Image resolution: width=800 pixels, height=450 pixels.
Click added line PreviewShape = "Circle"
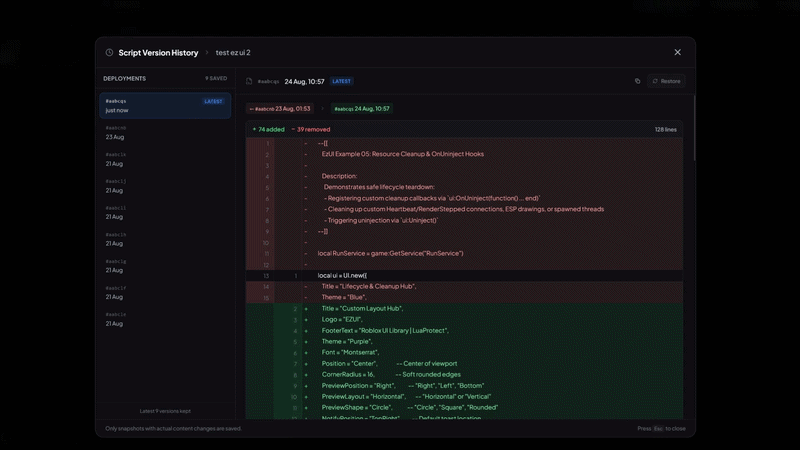(x=464, y=408)
